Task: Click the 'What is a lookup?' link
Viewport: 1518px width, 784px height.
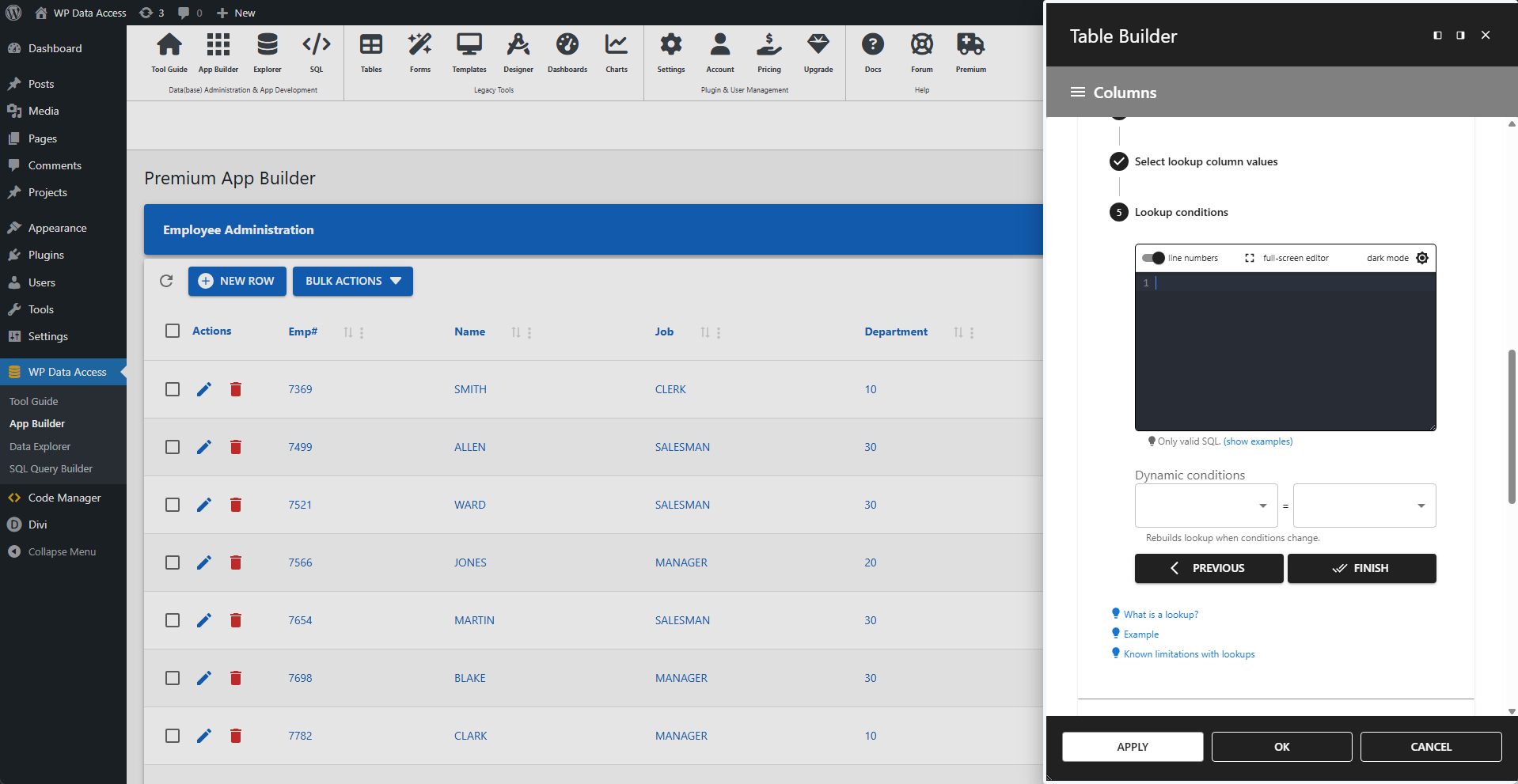Action: pos(1160,614)
